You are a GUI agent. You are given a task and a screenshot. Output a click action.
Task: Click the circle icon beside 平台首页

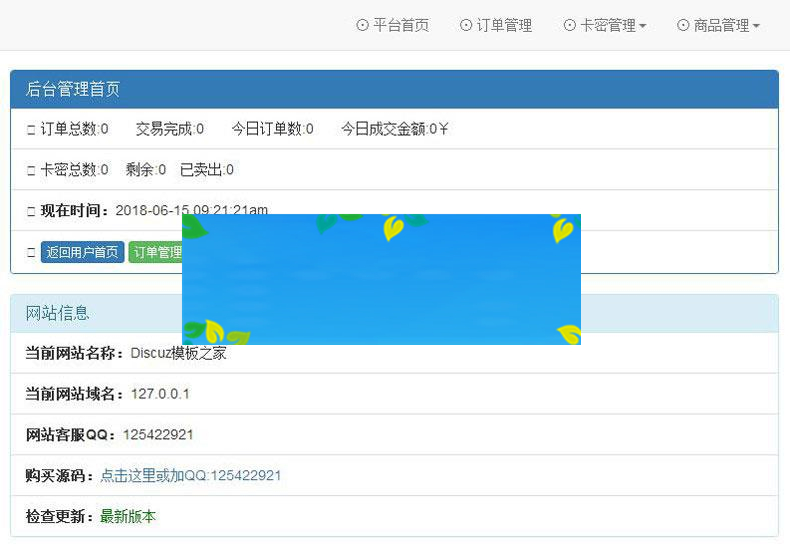(362, 26)
